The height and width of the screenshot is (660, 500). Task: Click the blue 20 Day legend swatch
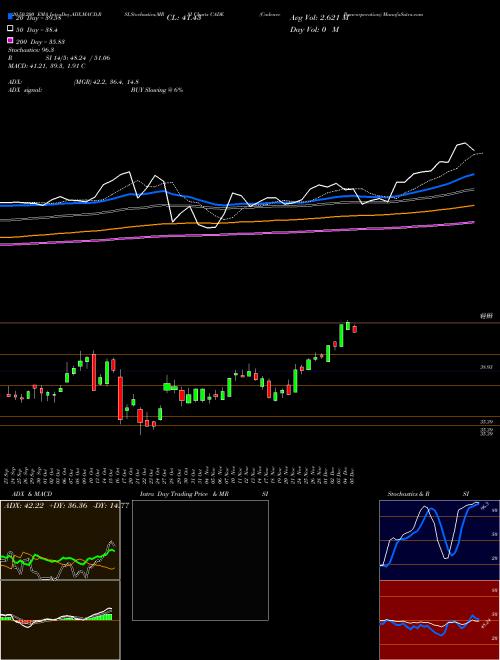click(10, 17)
